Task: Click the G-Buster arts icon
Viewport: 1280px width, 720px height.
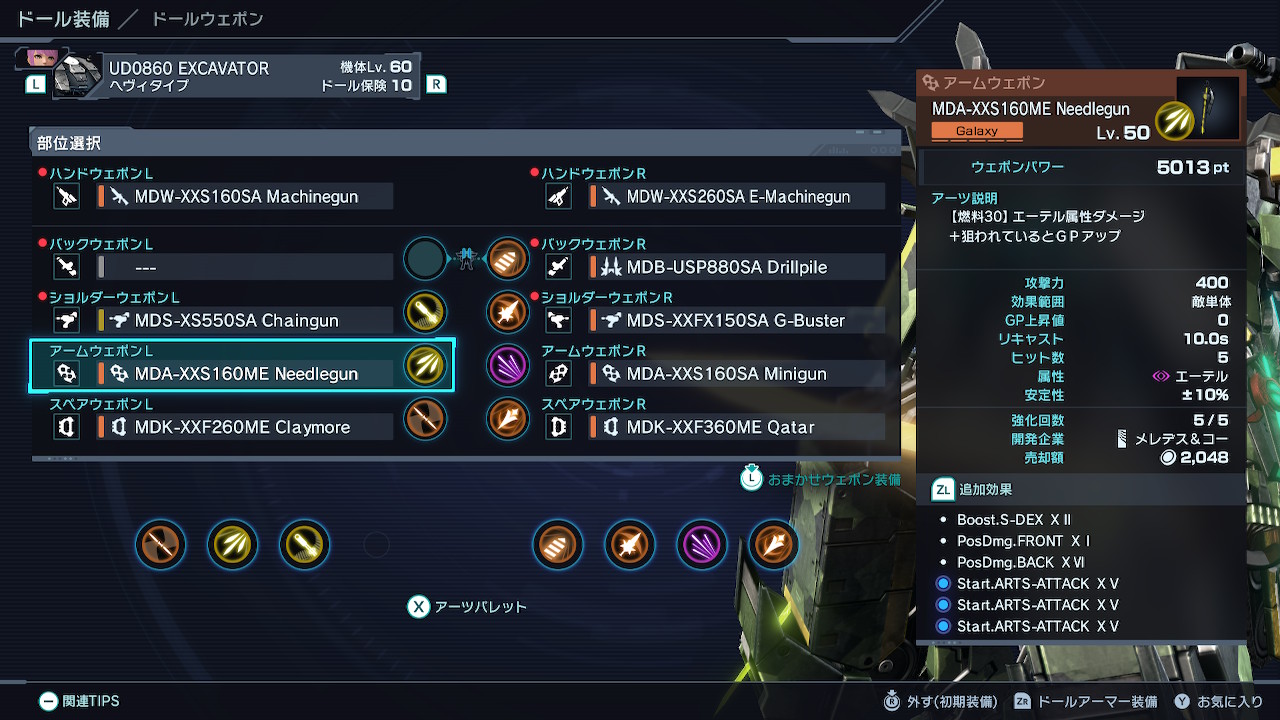Action: point(508,312)
